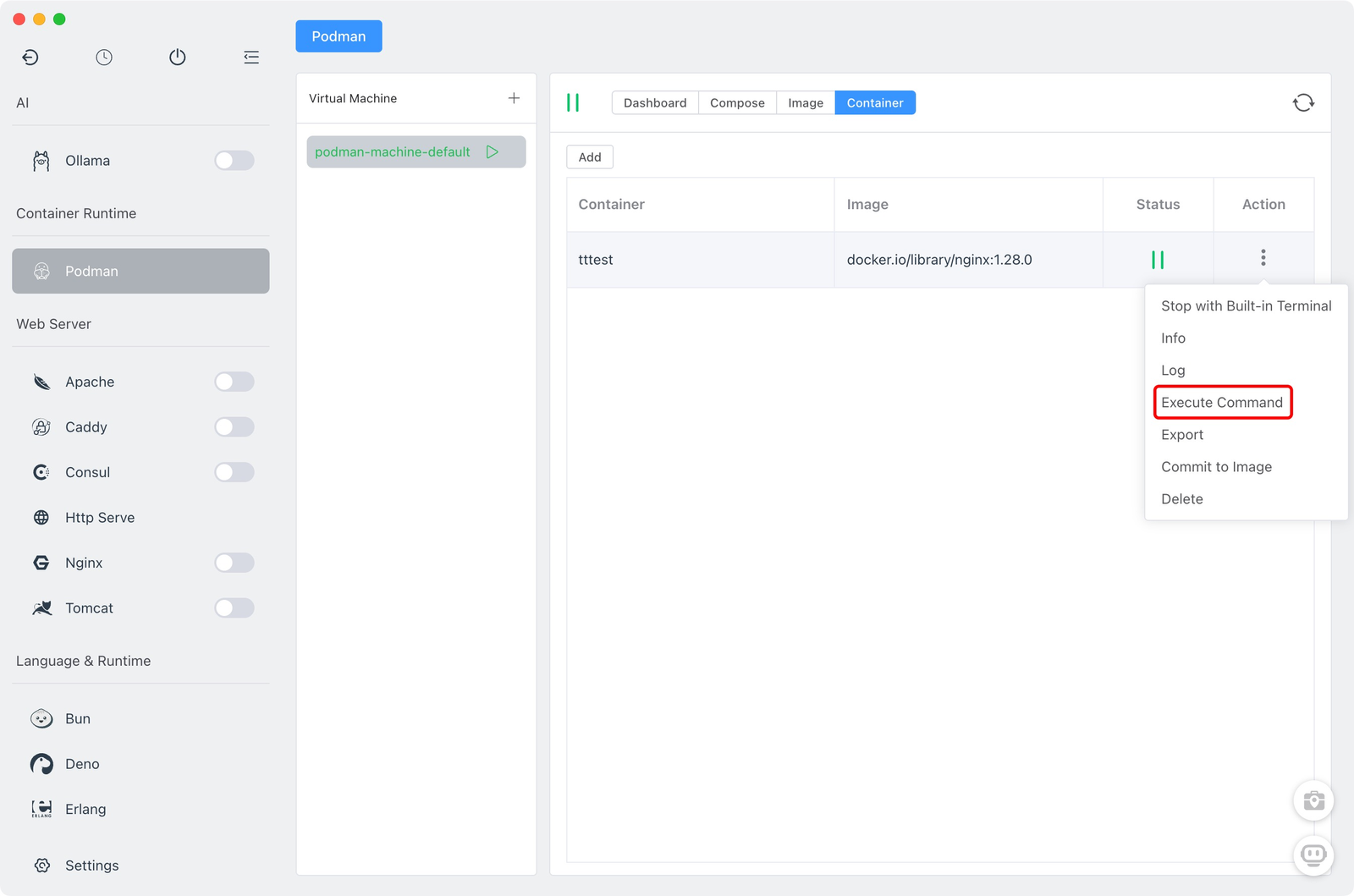Toggle the Ollama service switch

click(234, 161)
